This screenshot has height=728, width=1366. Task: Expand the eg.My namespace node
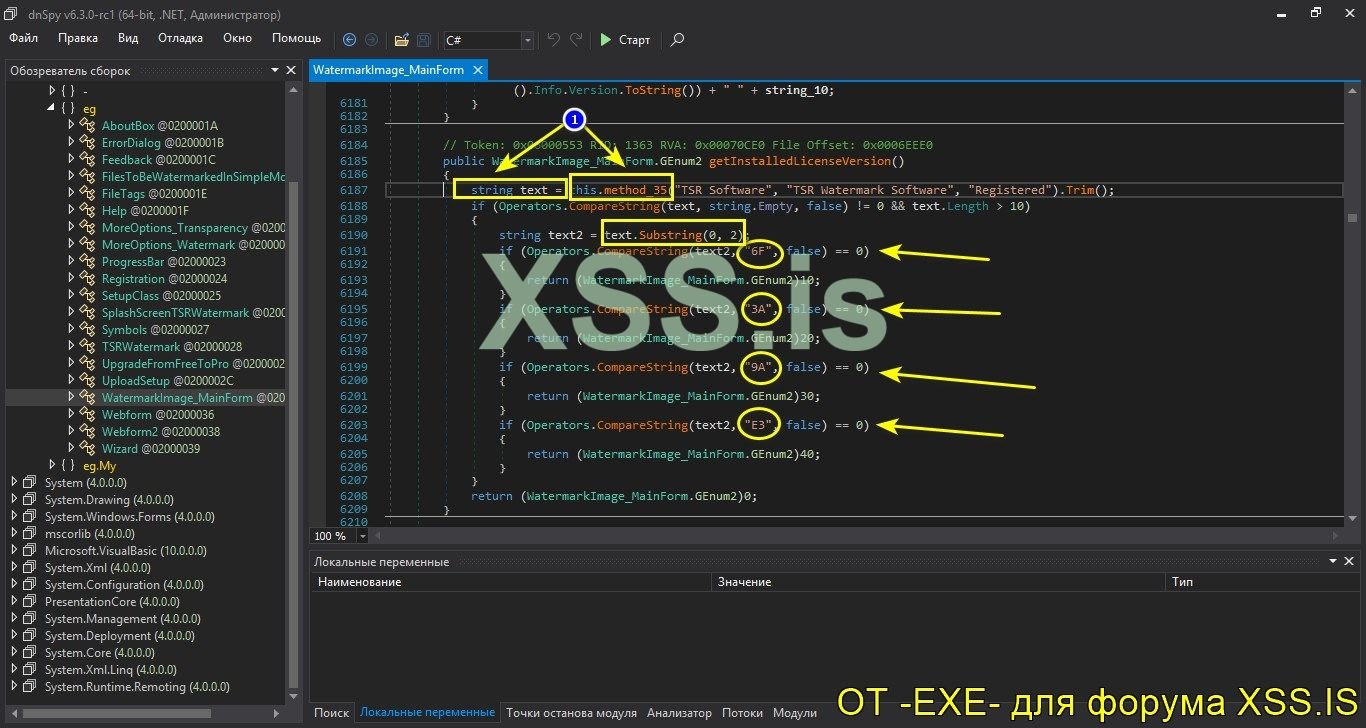tap(52, 465)
